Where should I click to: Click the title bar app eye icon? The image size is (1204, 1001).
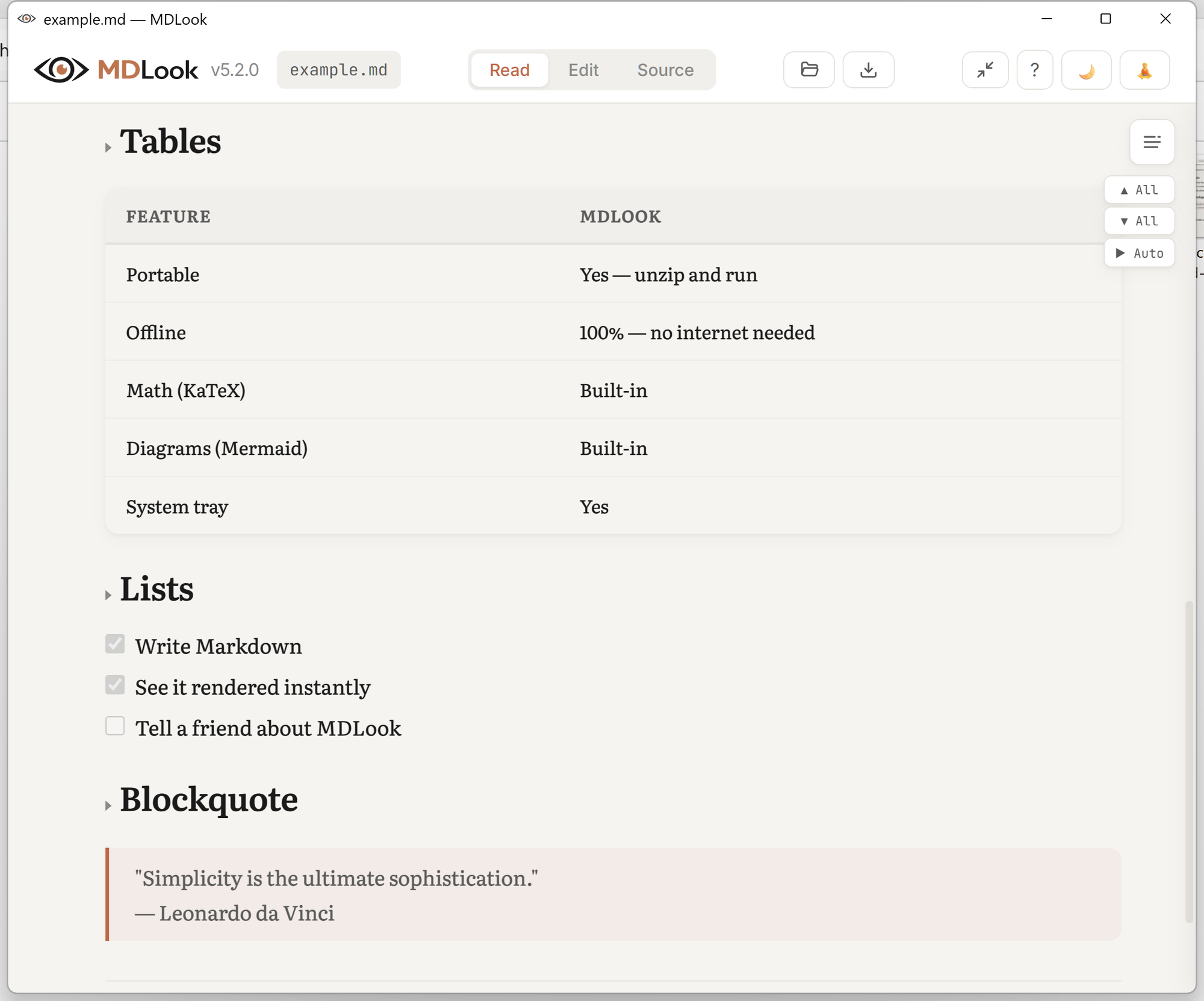[26, 19]
